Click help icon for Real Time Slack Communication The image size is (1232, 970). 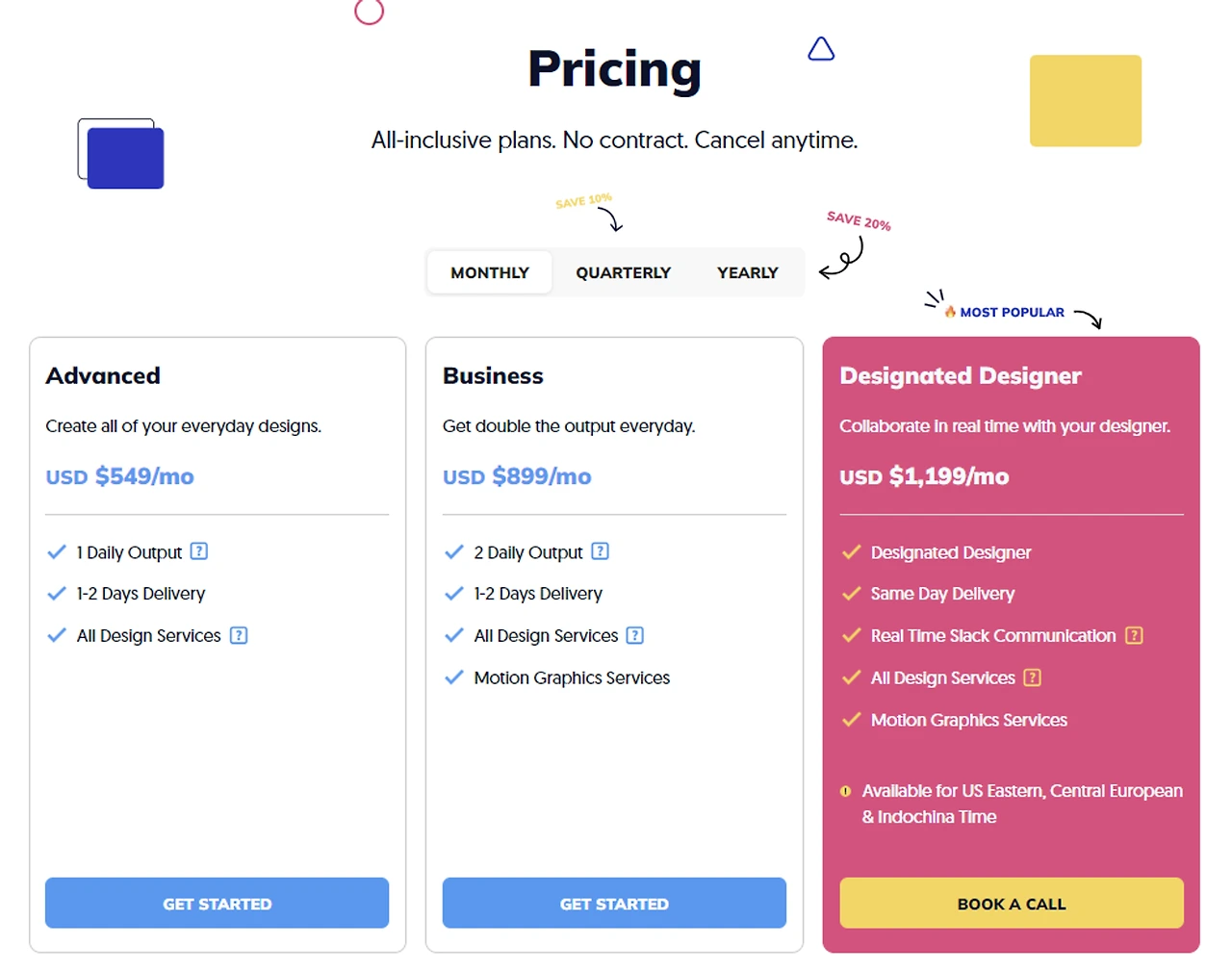coord(1135,635)
